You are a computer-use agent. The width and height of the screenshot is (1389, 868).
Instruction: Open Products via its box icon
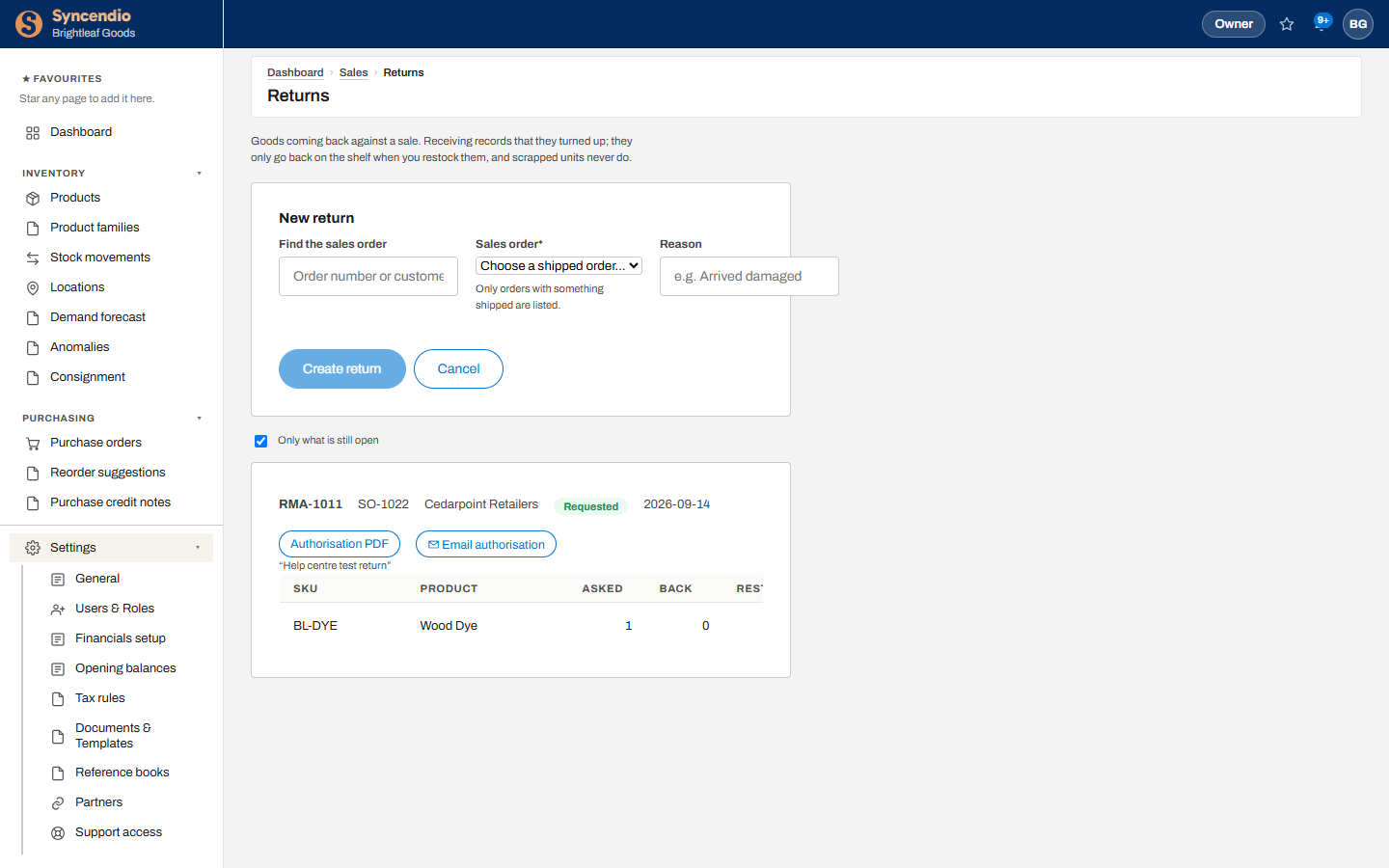click(x=33, y=199)
